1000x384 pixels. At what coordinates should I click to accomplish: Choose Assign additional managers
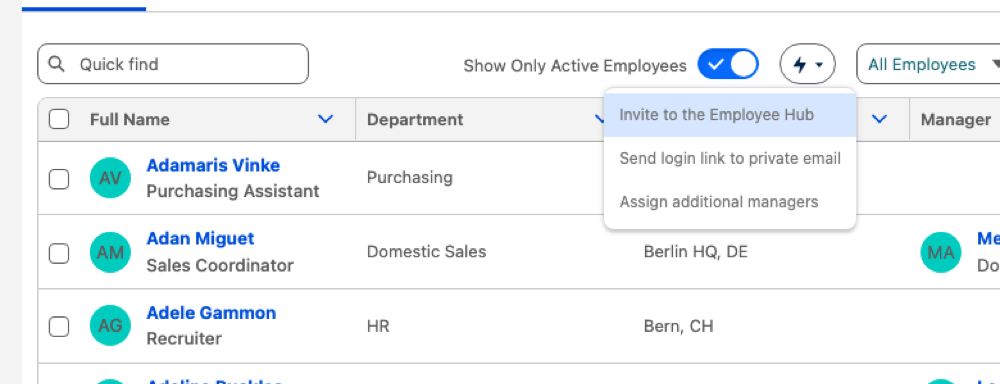(730, 202)
